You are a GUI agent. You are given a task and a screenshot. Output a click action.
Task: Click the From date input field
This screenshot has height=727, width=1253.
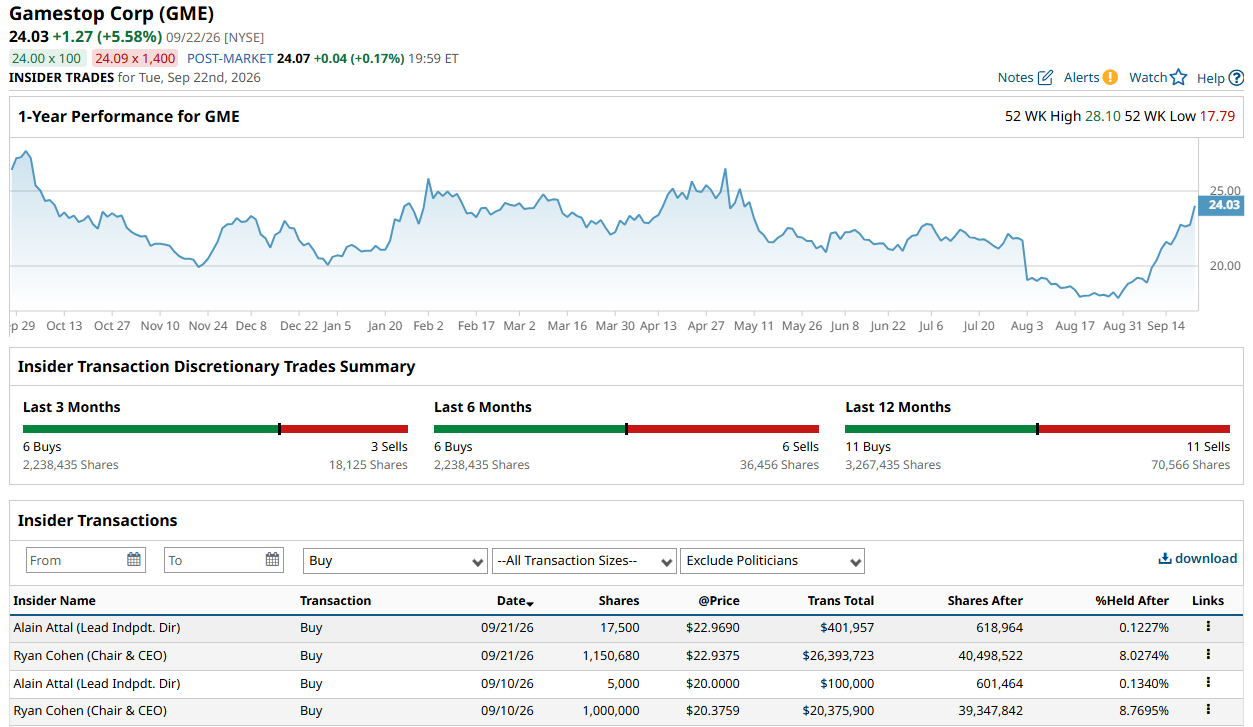tap(85, 560)
